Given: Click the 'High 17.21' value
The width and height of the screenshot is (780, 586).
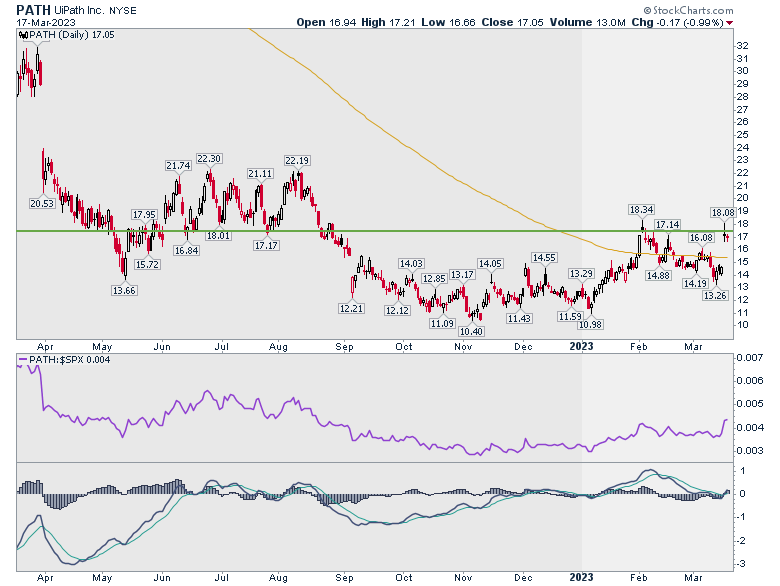Looking at the screenshot, I should pyautogui.click(x=388, y=22).
